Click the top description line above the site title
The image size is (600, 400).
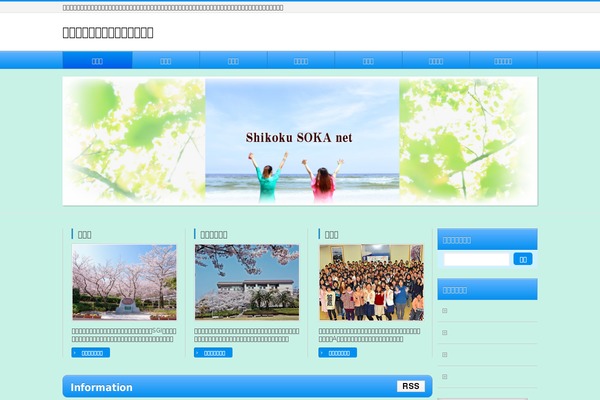(173, 8)
